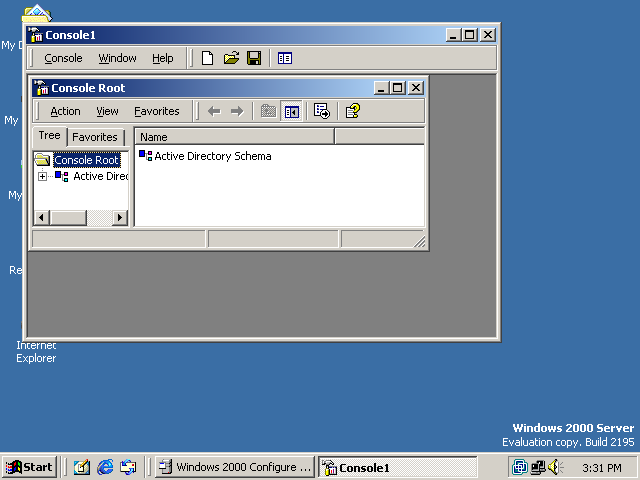The image size is (640, 480).
Task: Click the Name column header
Action: pos(235,137)
